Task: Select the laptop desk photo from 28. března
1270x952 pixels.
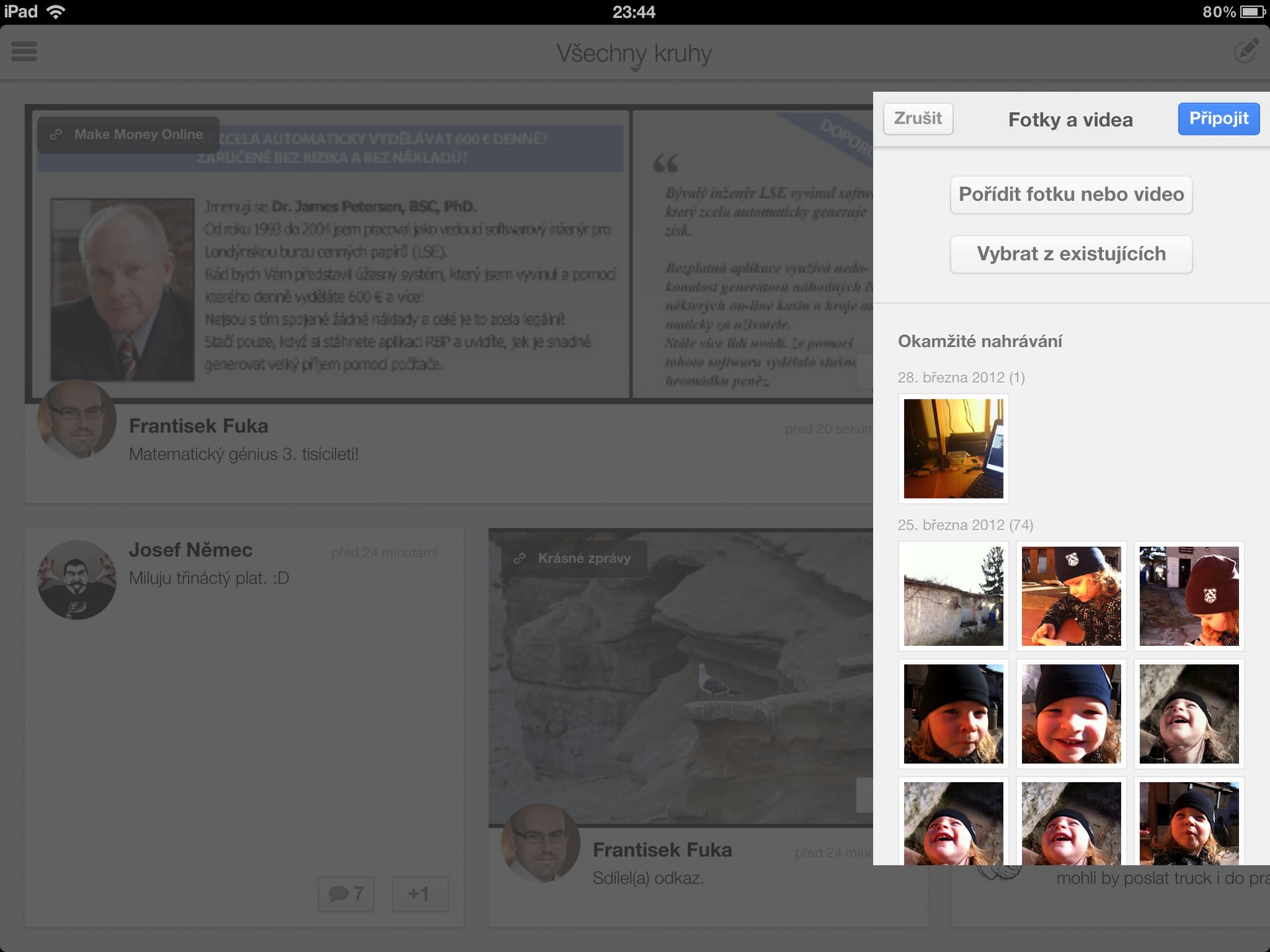Action: click(x=953, y=448)
